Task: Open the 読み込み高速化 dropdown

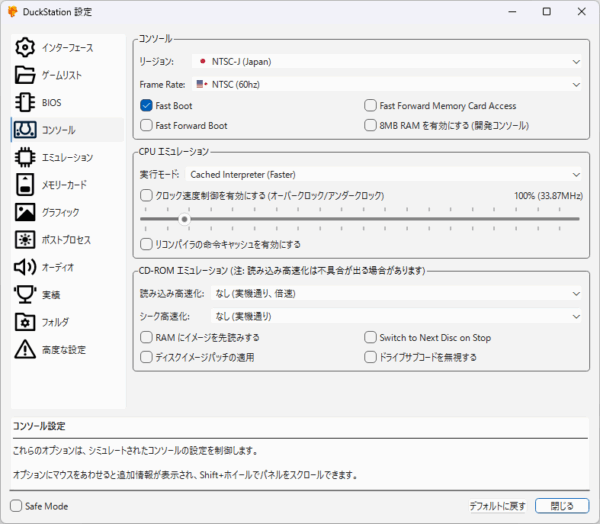Action: coord(396,294)
